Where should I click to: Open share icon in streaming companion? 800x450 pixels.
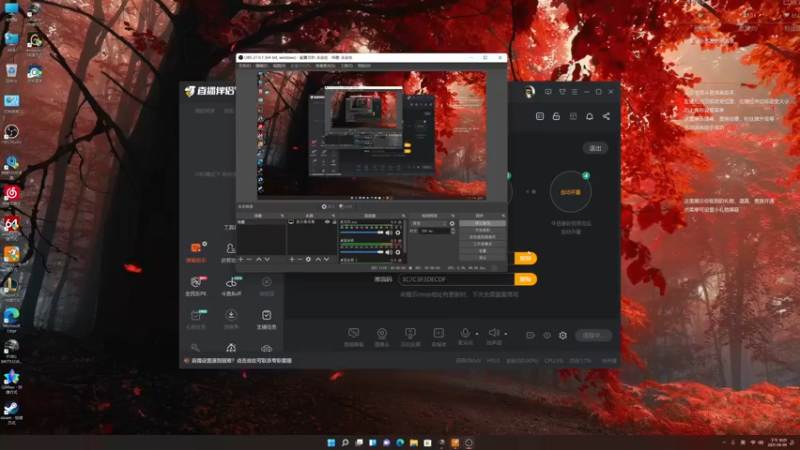click(x=606, y=116)
